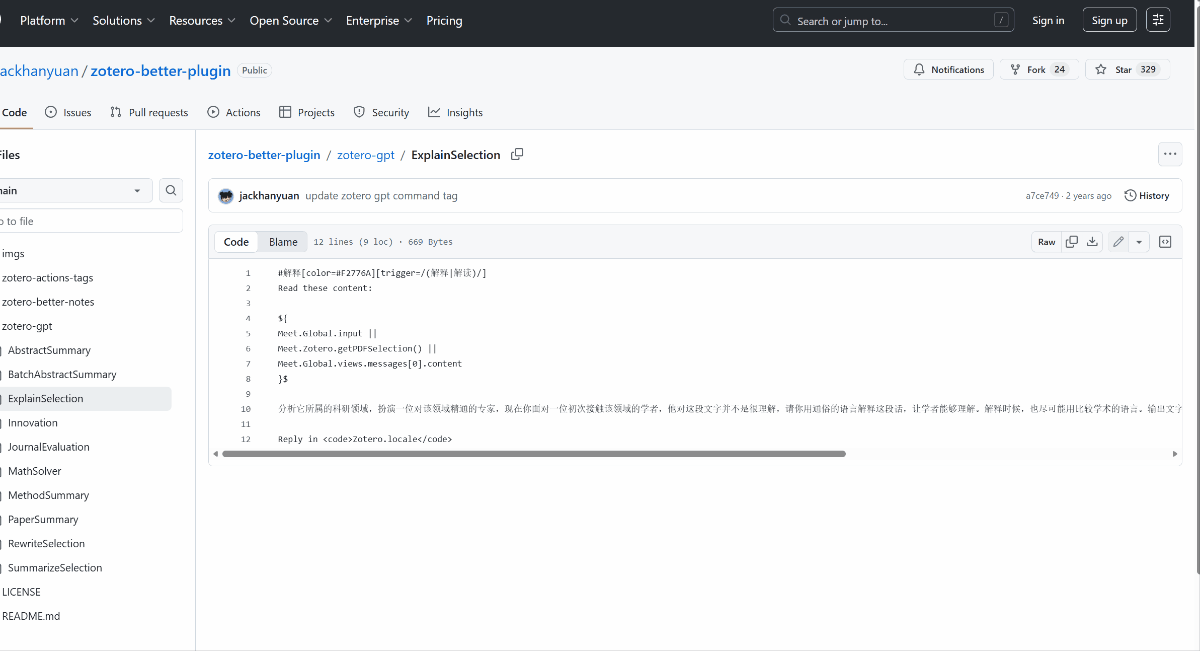Image resolution: width=1200 pixels, height=651 pixels.
Task: Open Issues tab
Action: [x=68, y=113]
